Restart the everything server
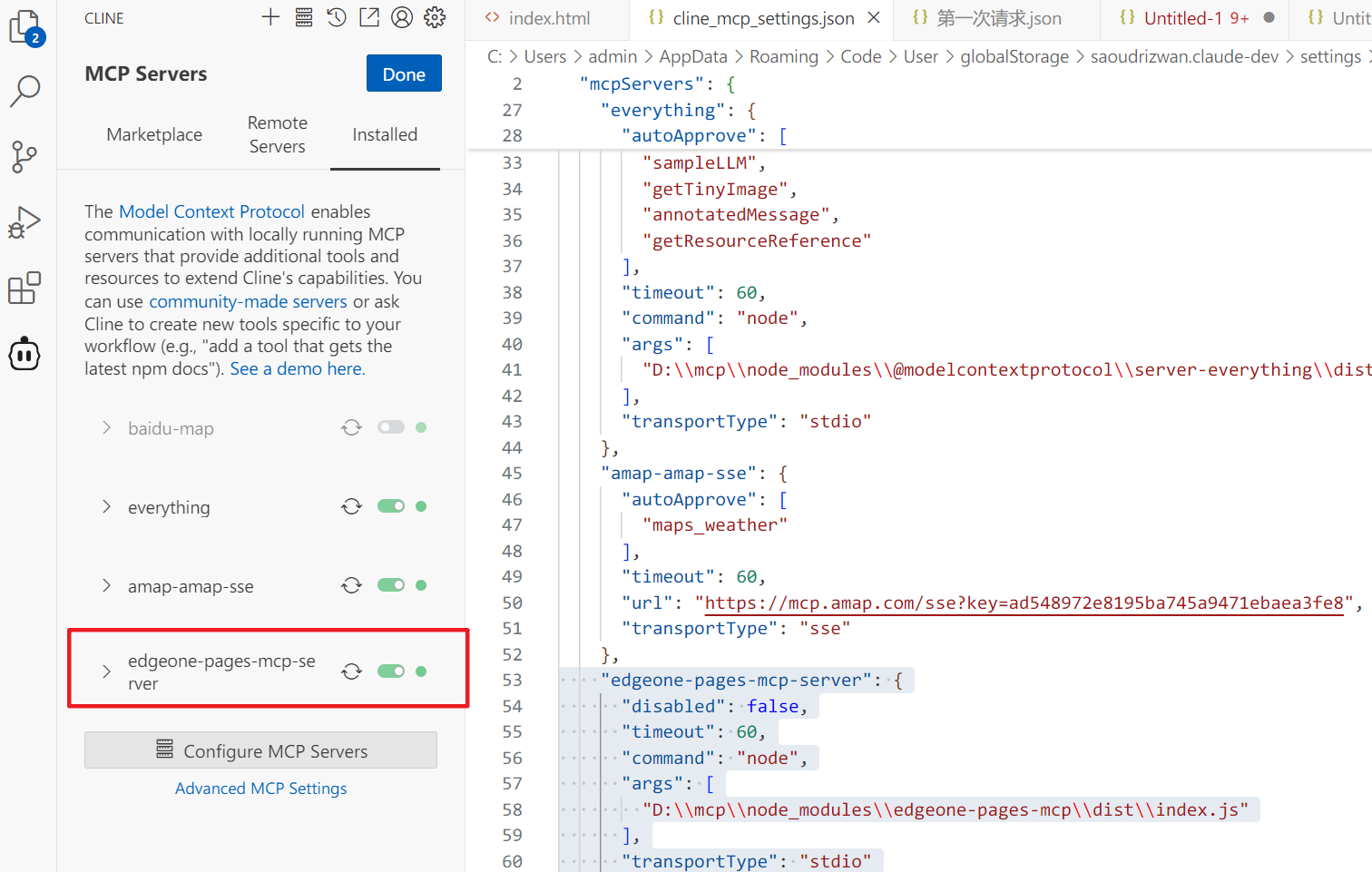The width and height of the screenshot is (1372, 872). pos(351,506)
